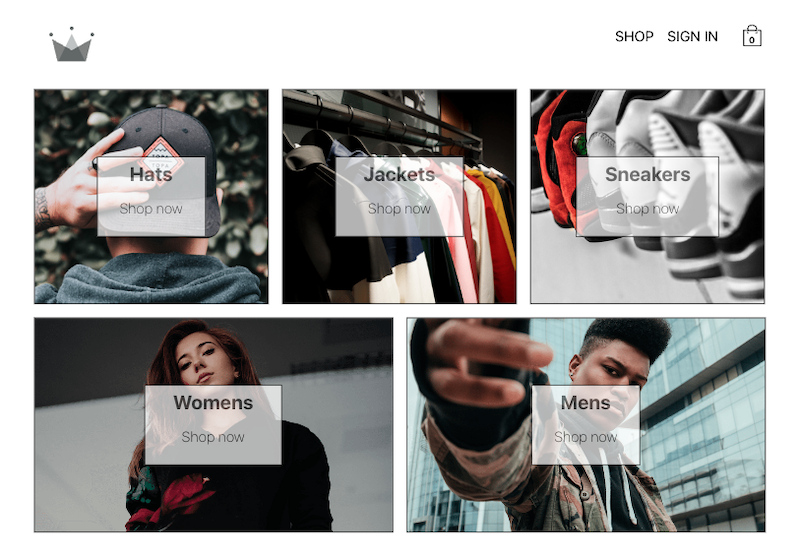Screen dimensions: 800x556
Task: Click the zero count in cart icon
Action: click(x=752, y=40)
